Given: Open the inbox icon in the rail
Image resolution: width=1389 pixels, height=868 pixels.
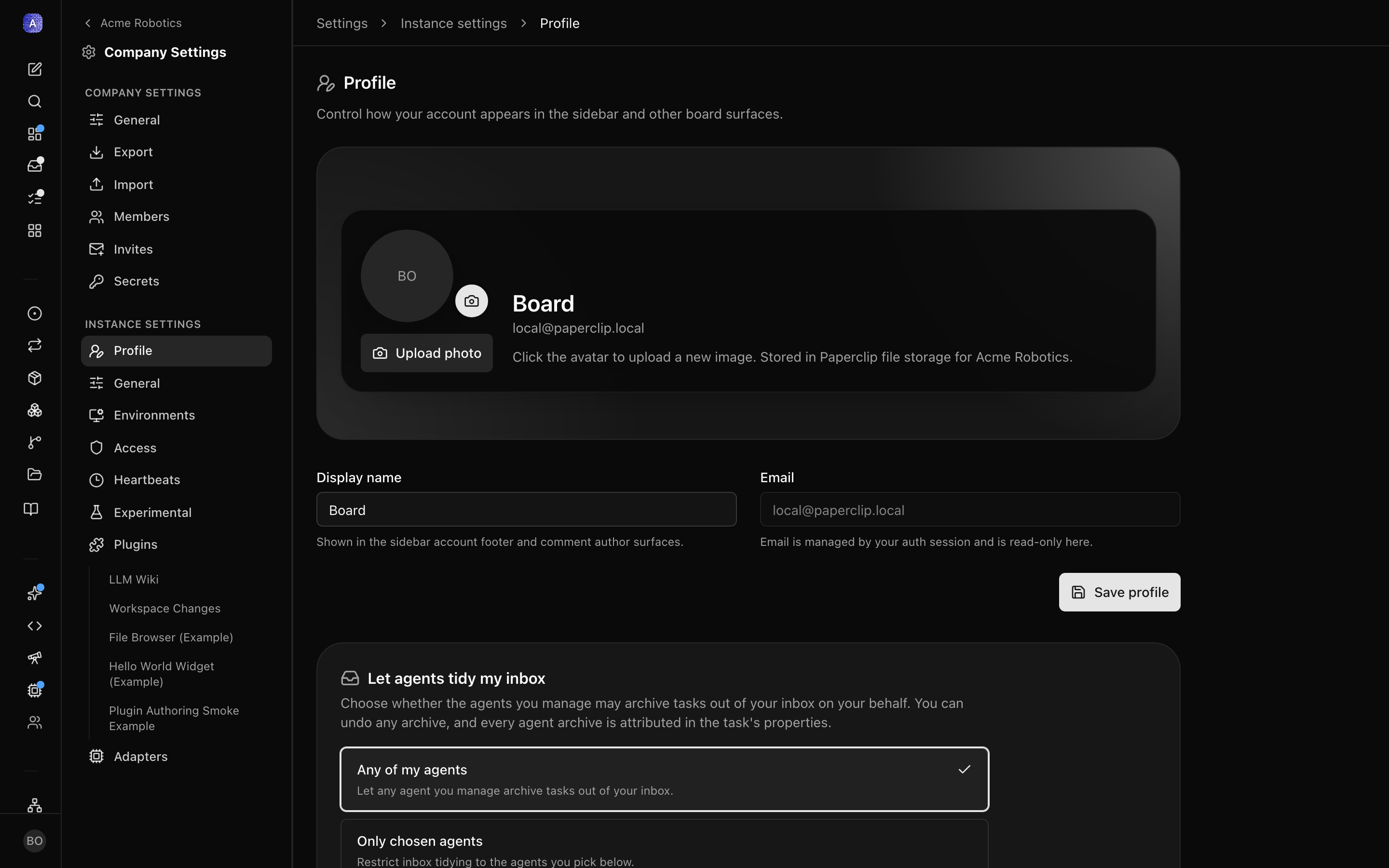Looking at the screenshot, I should click(x=34, y=165).
